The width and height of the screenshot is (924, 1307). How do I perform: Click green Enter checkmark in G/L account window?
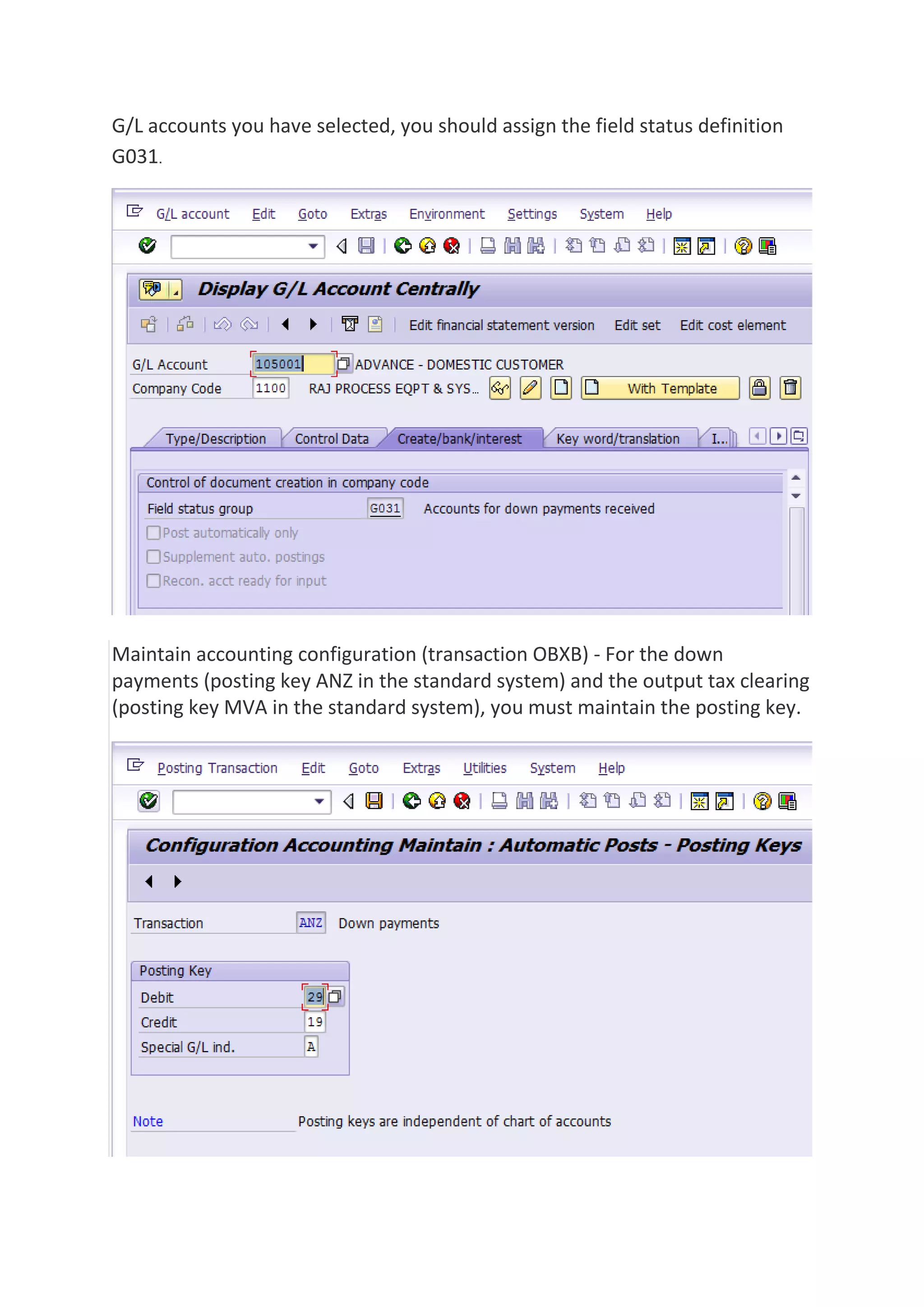click(148, 246)
